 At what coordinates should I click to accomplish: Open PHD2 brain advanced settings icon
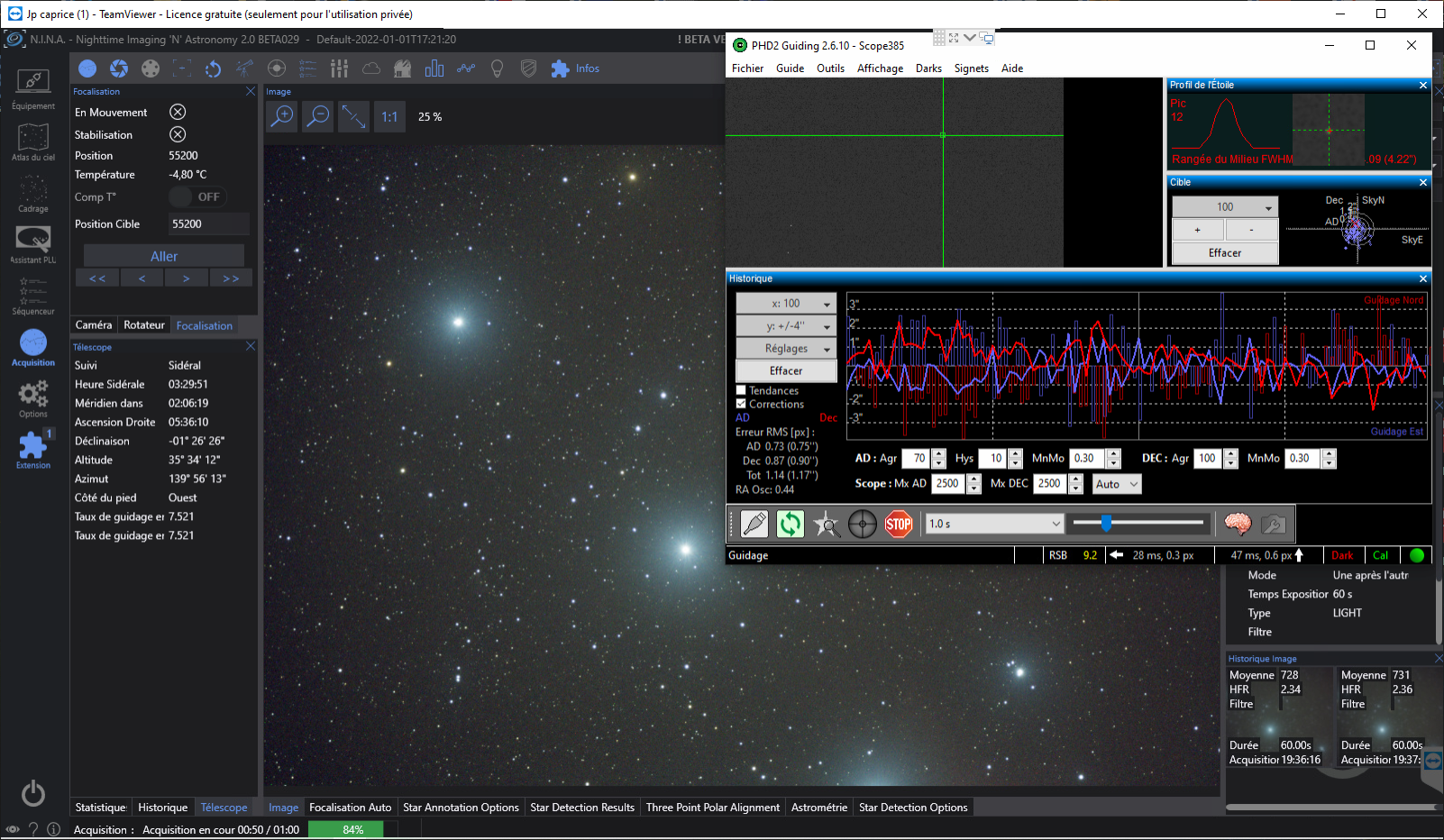click(x=1238, y=524)
